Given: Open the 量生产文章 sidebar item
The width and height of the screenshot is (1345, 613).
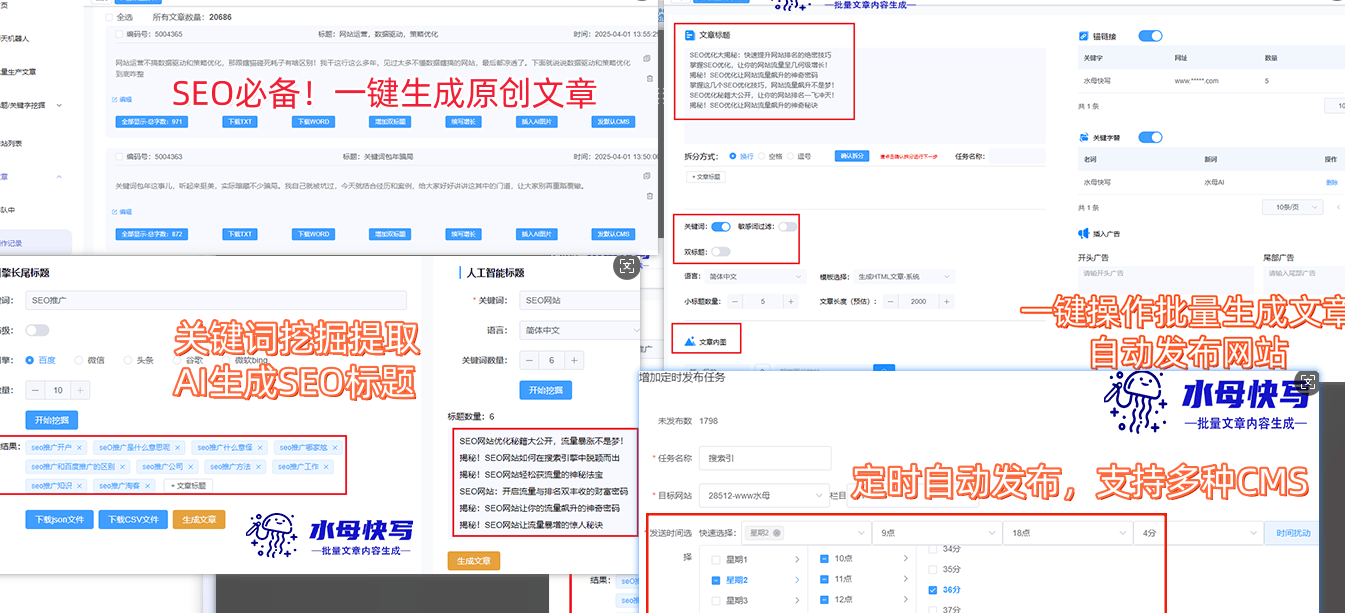Looking at the screenshot, I should pos(19,72).
